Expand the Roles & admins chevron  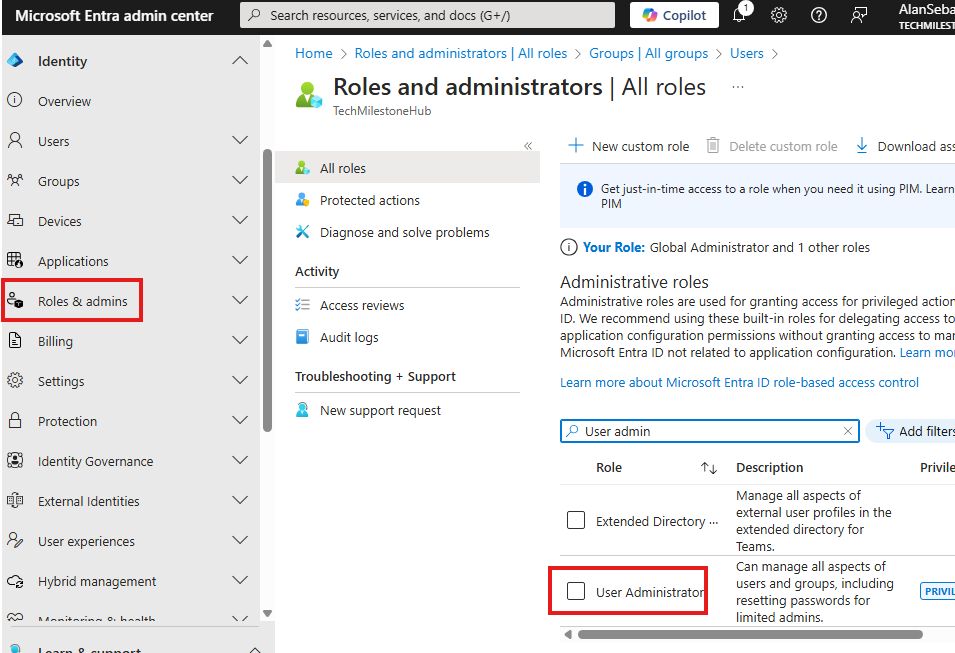point(241,300)
